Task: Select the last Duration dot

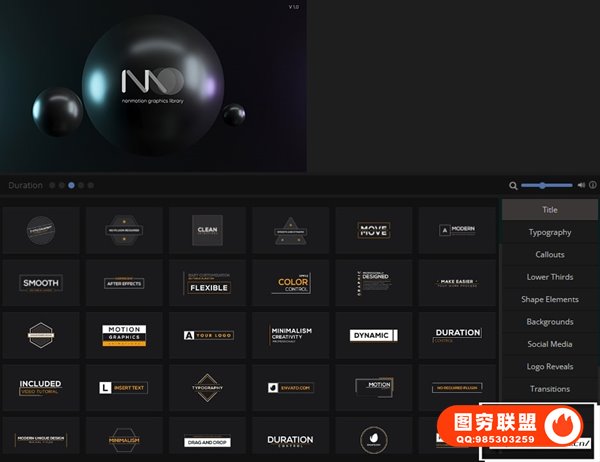Action: (x=91, y=185)
